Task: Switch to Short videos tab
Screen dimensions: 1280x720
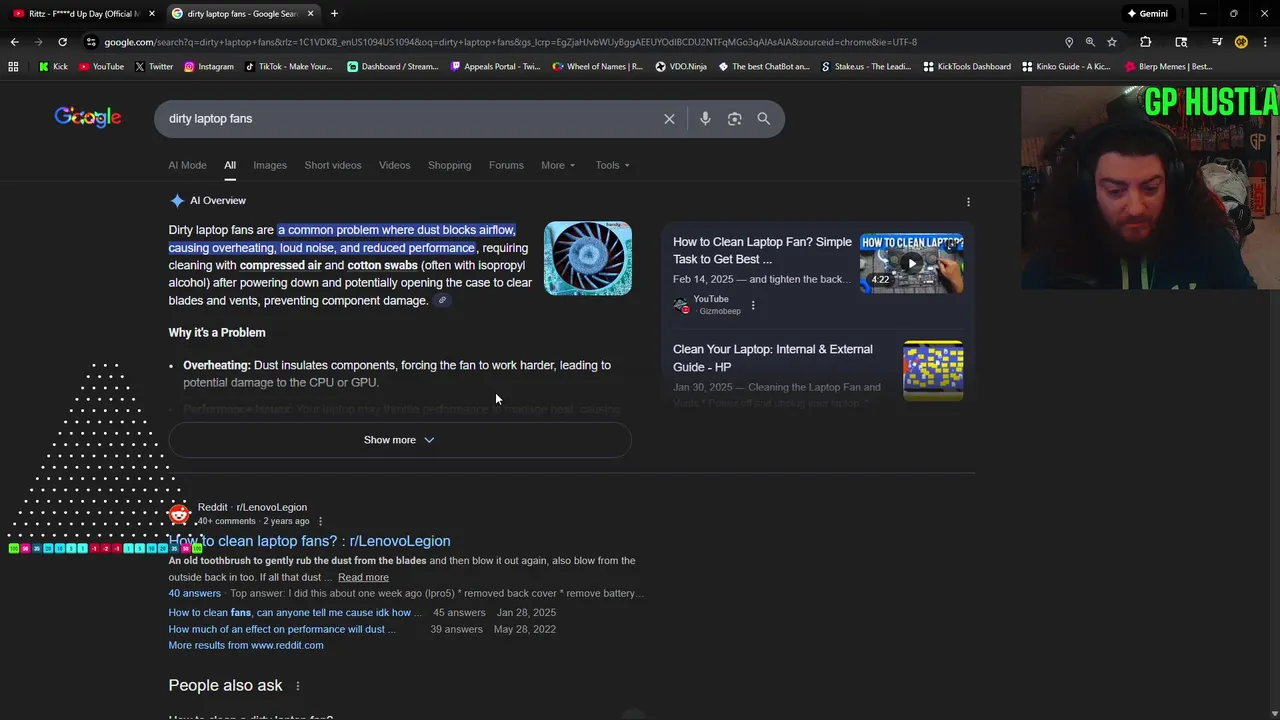Action: pos(333,166)
